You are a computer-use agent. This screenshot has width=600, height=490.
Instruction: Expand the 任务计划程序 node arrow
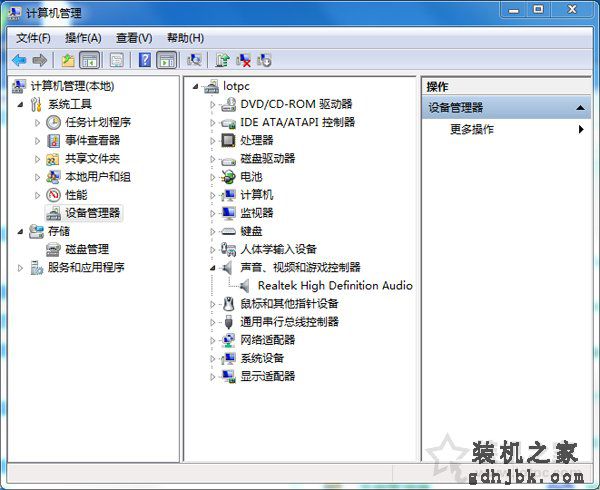[x=37, y=122]
